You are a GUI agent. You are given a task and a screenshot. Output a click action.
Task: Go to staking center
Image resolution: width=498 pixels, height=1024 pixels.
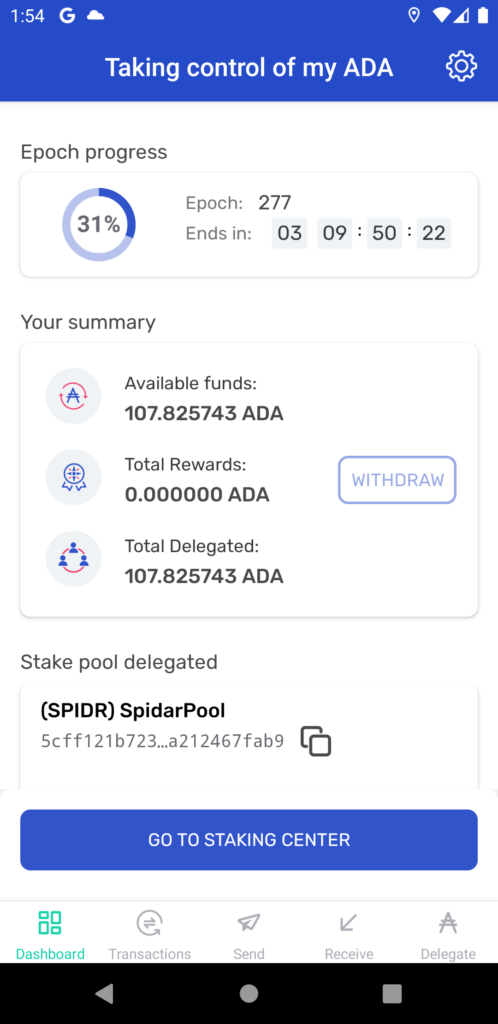[x=249, y=840]
